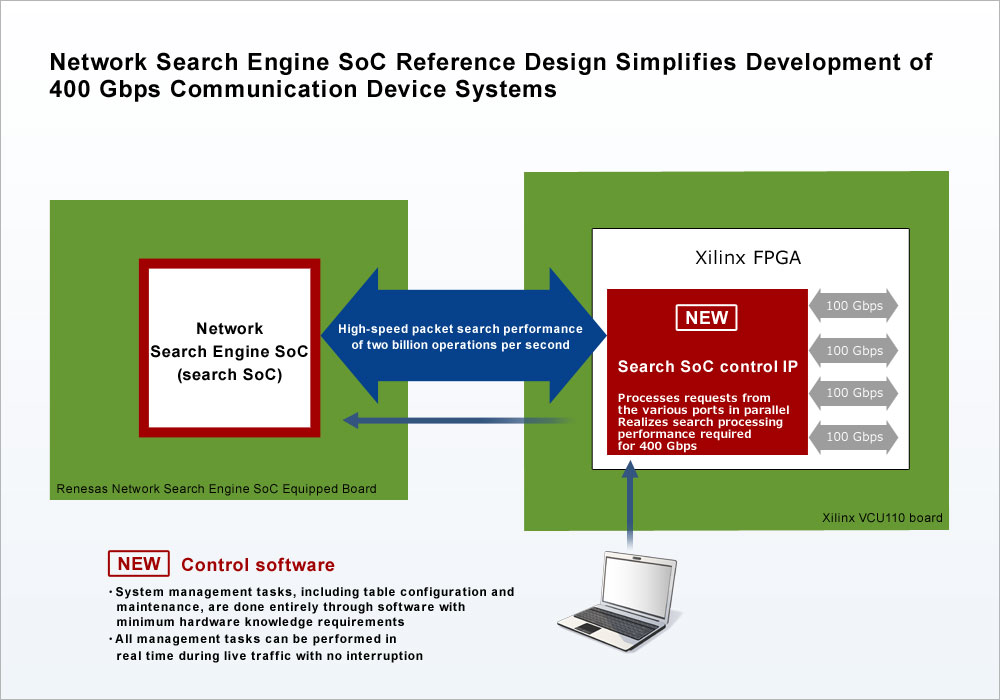Screen dimensions: 1000x700
Task: Select the Xilinx FPGA title label
Action: coord(749,257)
